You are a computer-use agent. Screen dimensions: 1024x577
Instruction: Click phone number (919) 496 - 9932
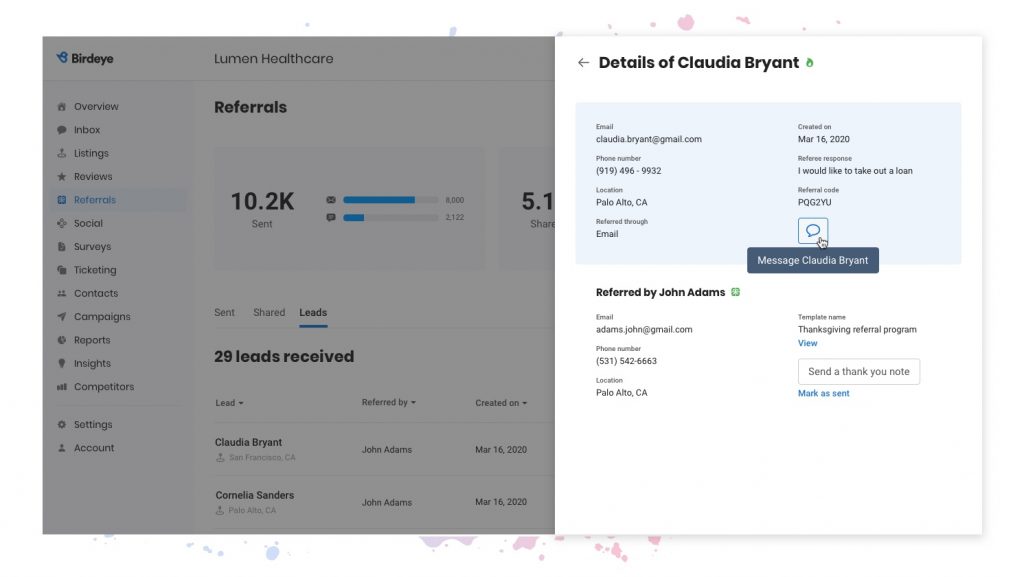[628, 171]
